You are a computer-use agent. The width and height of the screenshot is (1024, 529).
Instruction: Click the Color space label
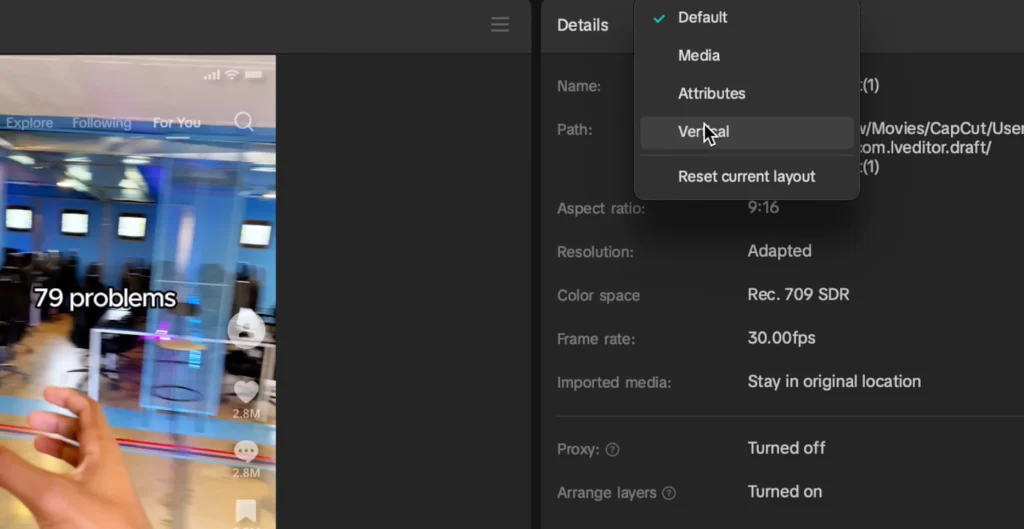click(598, 296)
